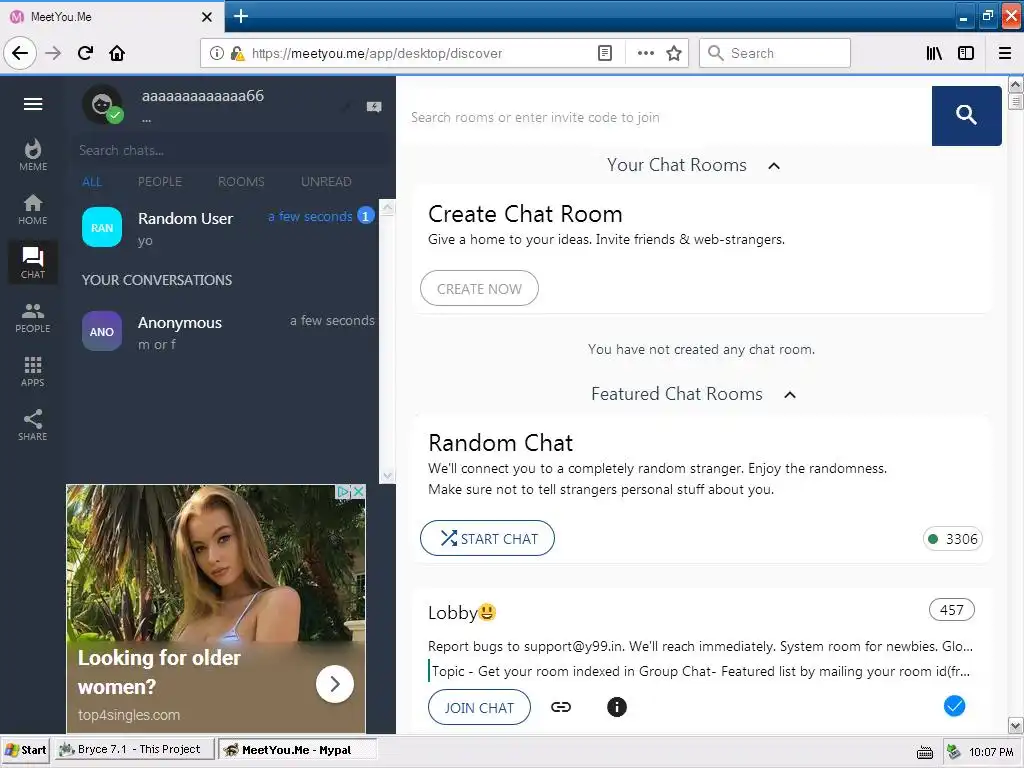Open the page actions three-dots menu

click(x=645, y=53)
